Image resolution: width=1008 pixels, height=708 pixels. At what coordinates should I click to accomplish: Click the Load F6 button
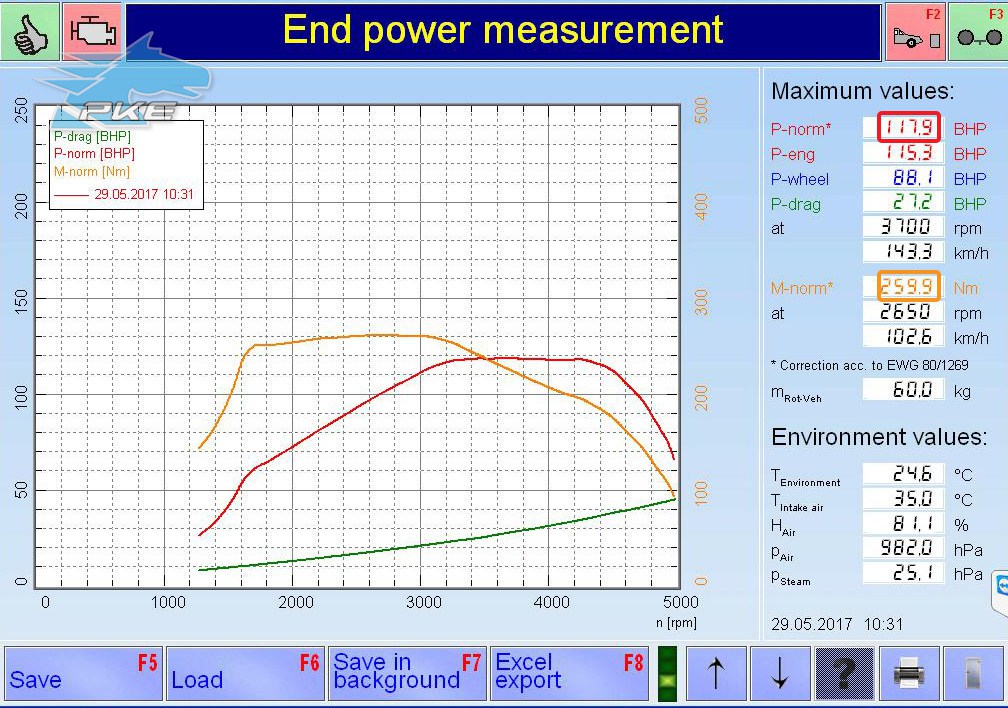pyautogui.click(x=246, y=673)
